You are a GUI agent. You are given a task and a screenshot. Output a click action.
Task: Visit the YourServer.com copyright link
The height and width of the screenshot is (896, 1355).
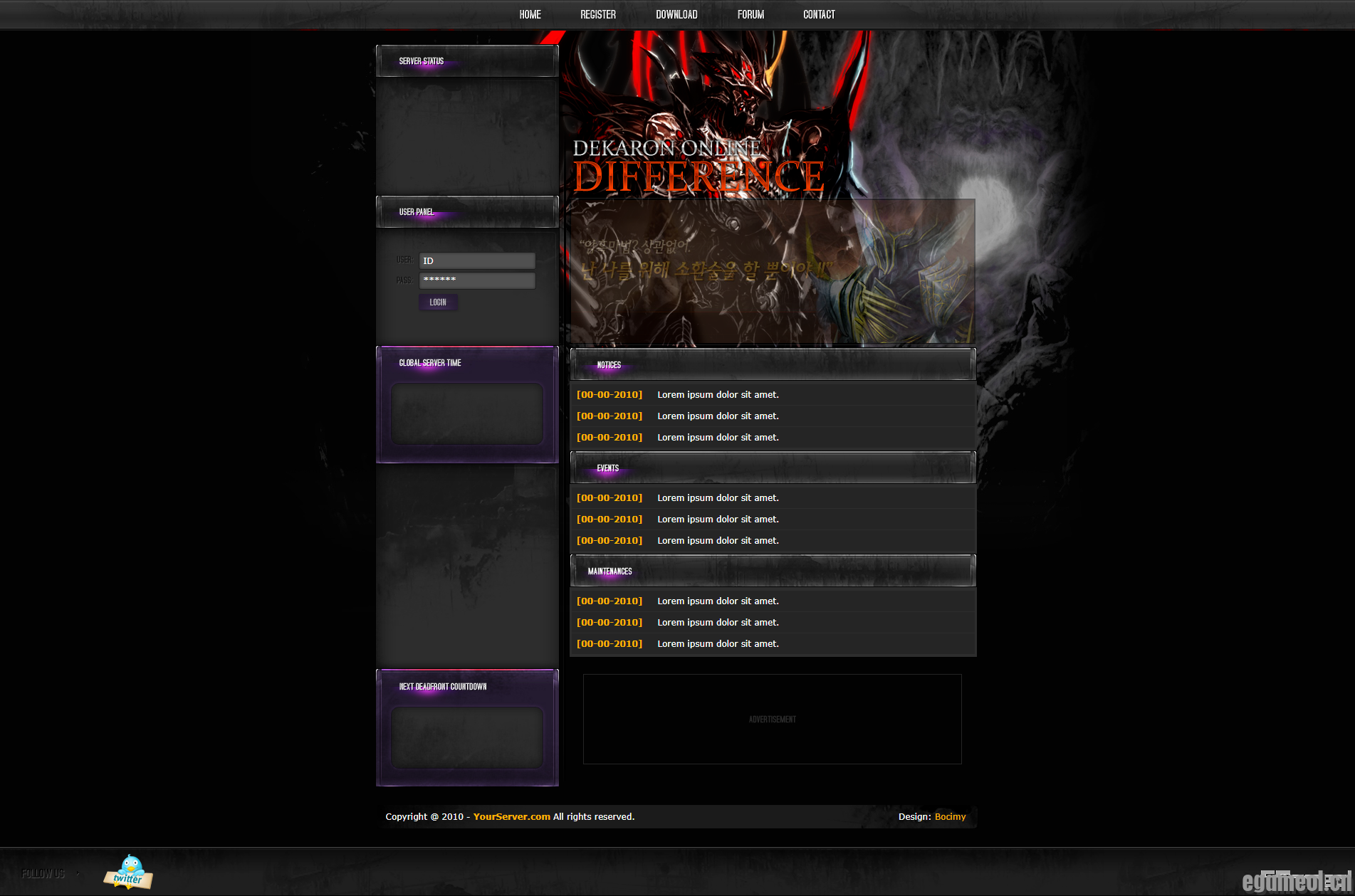point(511,816)
